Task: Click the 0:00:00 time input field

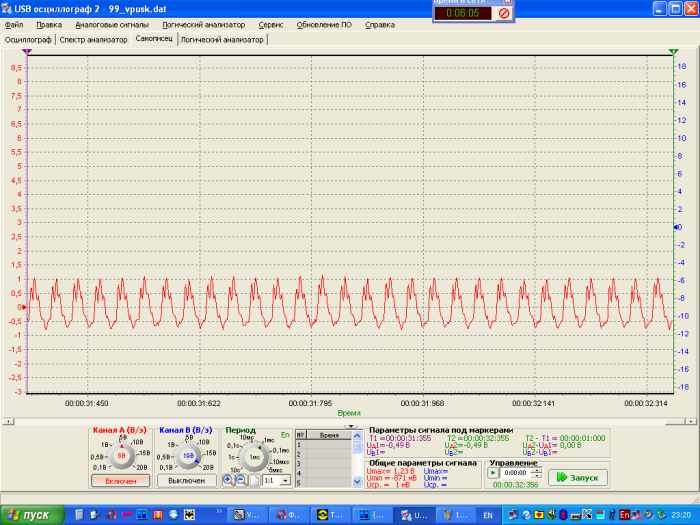Action: [516, 473]
